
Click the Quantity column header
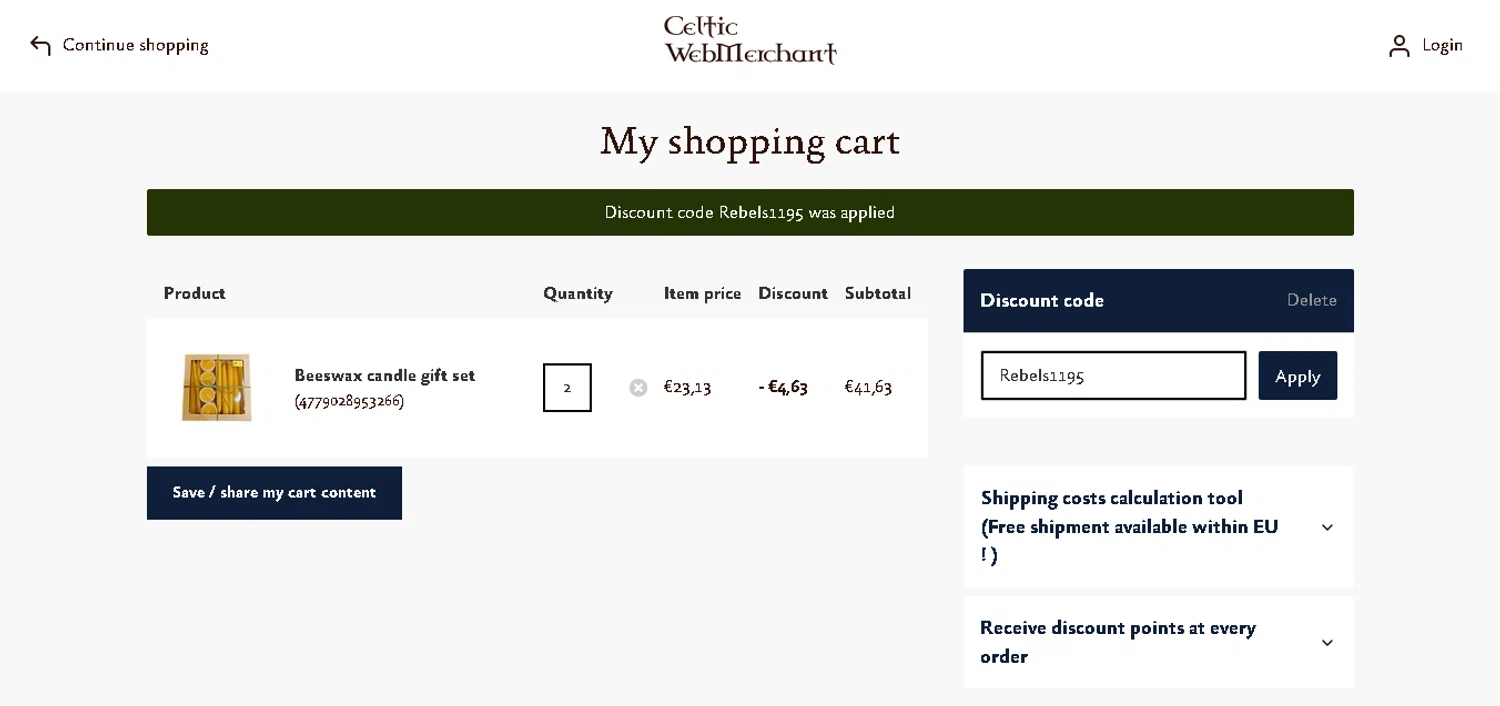tap(578, 293)
